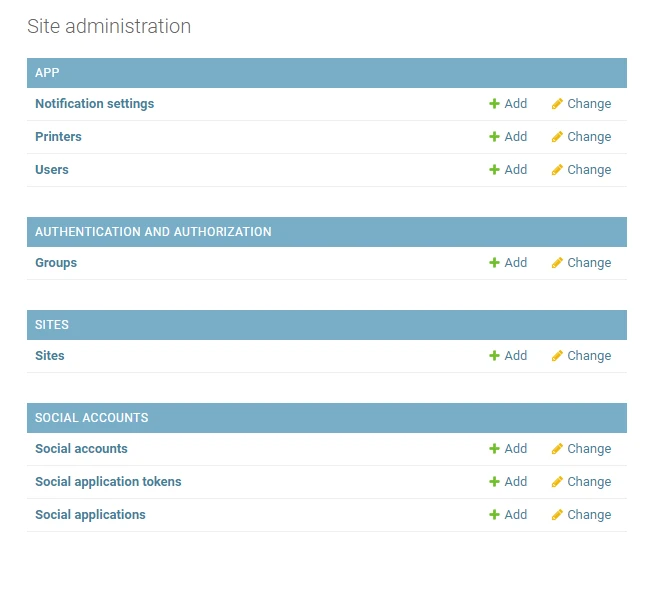
Task: Click the plus icon for Social application tokens
Action: tap(494, 482)
